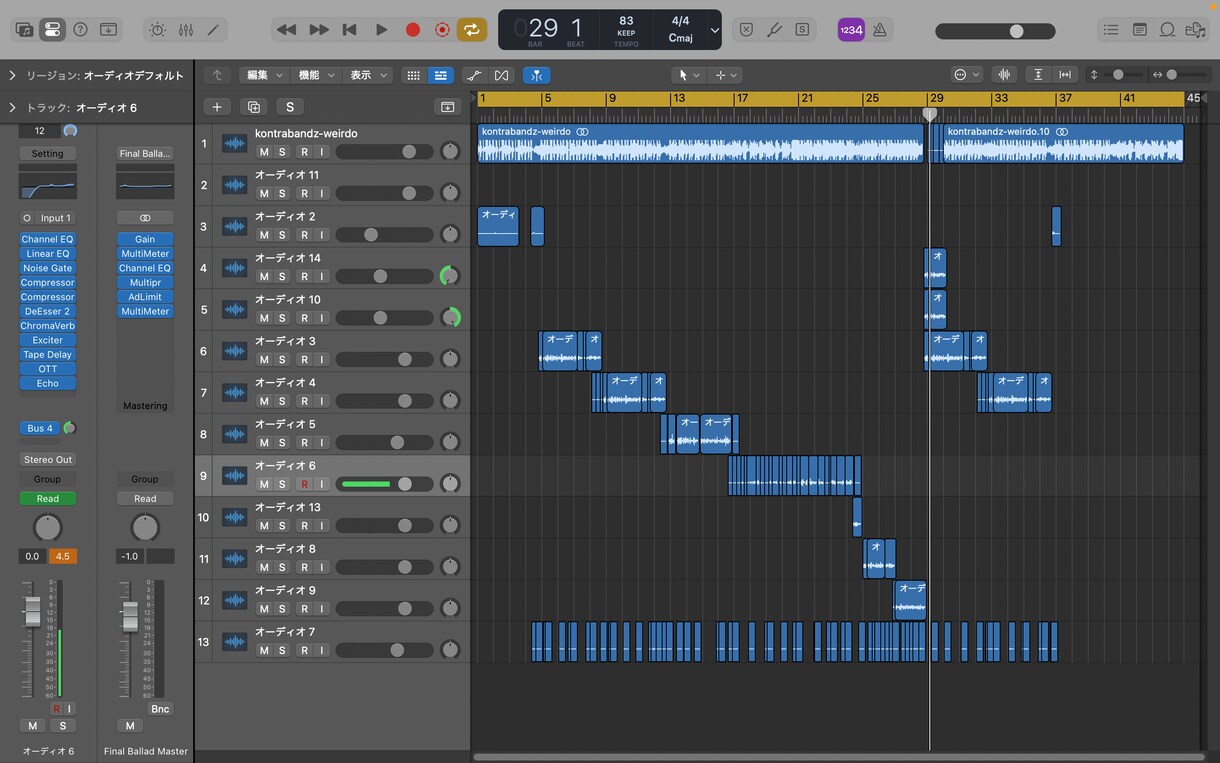Open the Note Pads icon
This screenshot has height=763, width=1220.
1139,30
